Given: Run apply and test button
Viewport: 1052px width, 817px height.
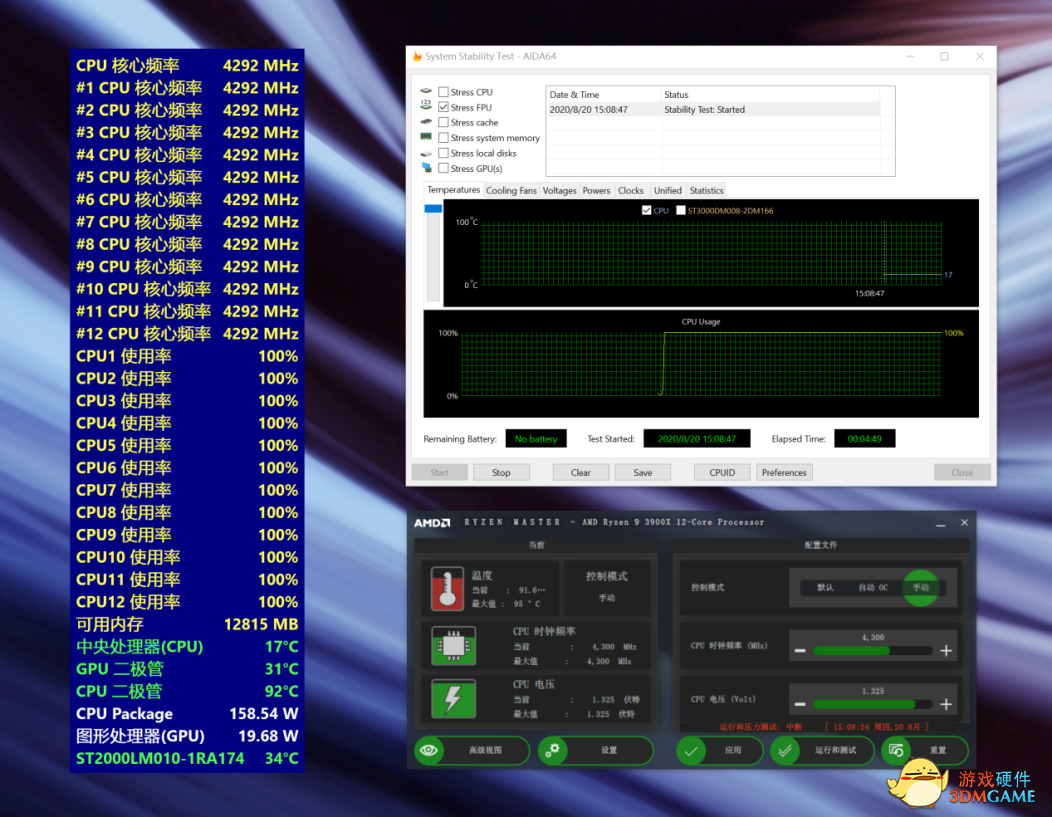Looking at the screenshot, I should click(x=823, y=750).
